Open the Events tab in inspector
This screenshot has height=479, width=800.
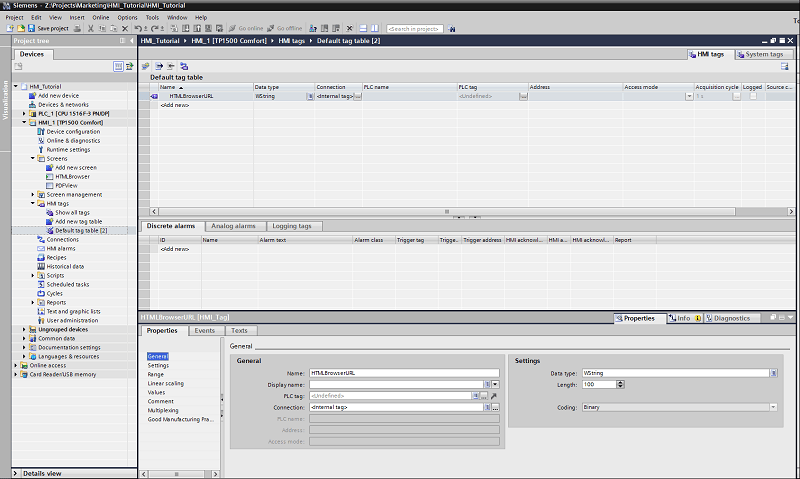coord(205,331)
